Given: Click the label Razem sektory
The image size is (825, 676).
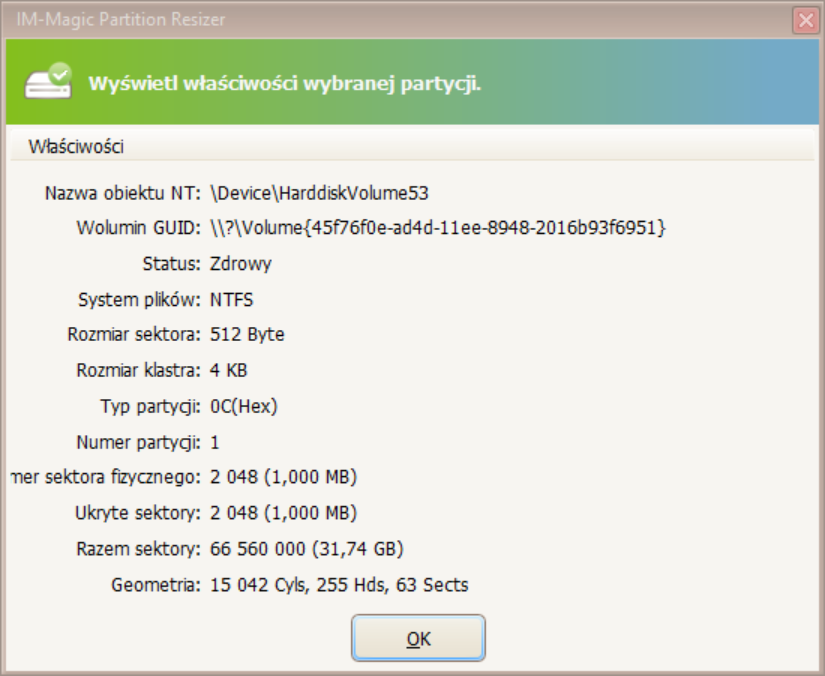Looking at the screenshot, I should point(138,549).
